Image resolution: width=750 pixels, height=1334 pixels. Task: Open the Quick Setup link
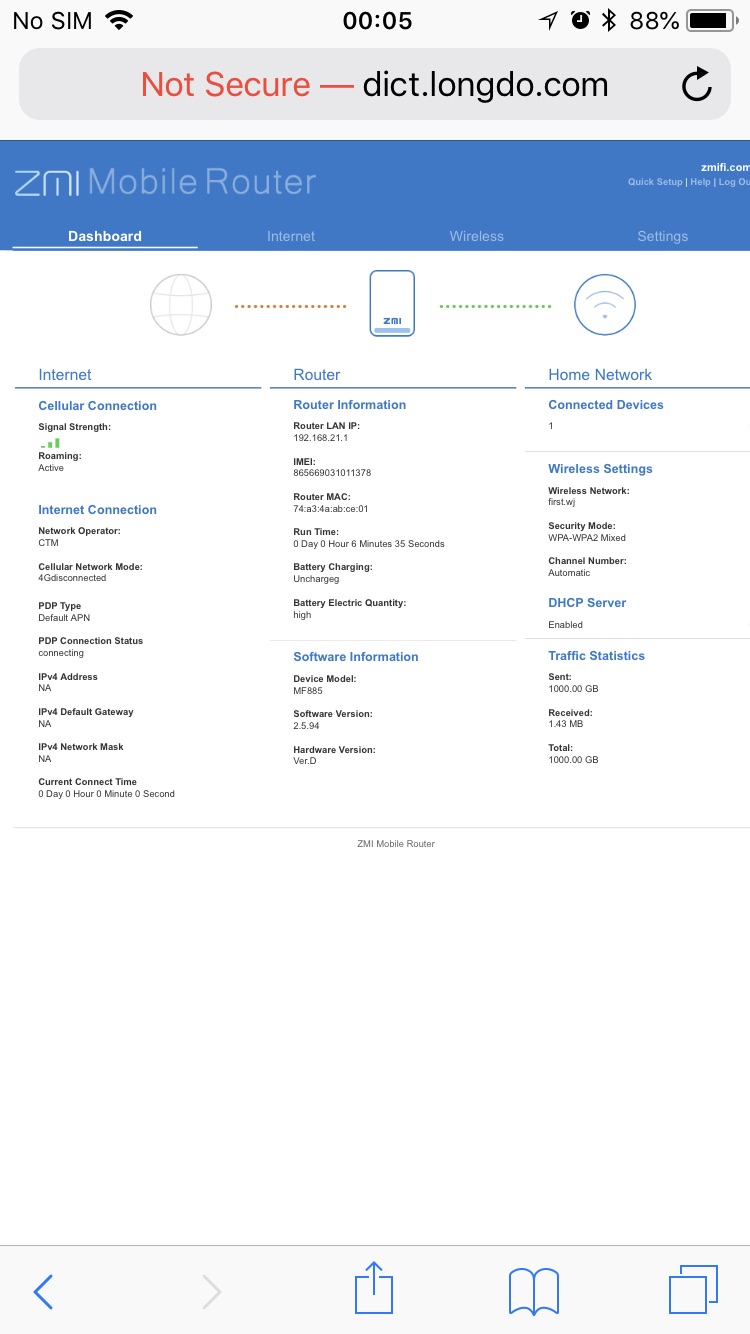point(655,182)
